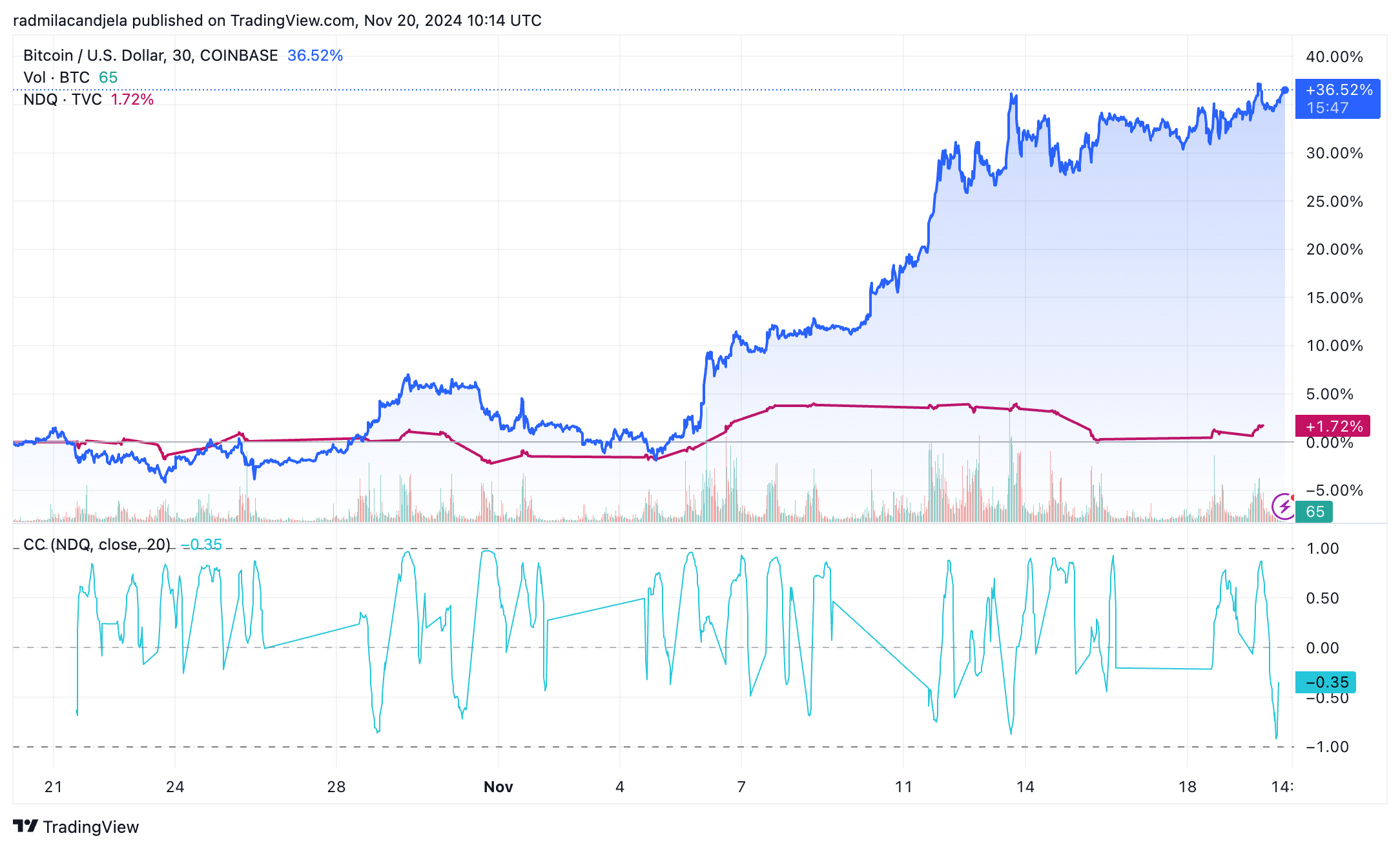Click the blue 36.52% legend value
1400x849 pixels.
(315, 56)
